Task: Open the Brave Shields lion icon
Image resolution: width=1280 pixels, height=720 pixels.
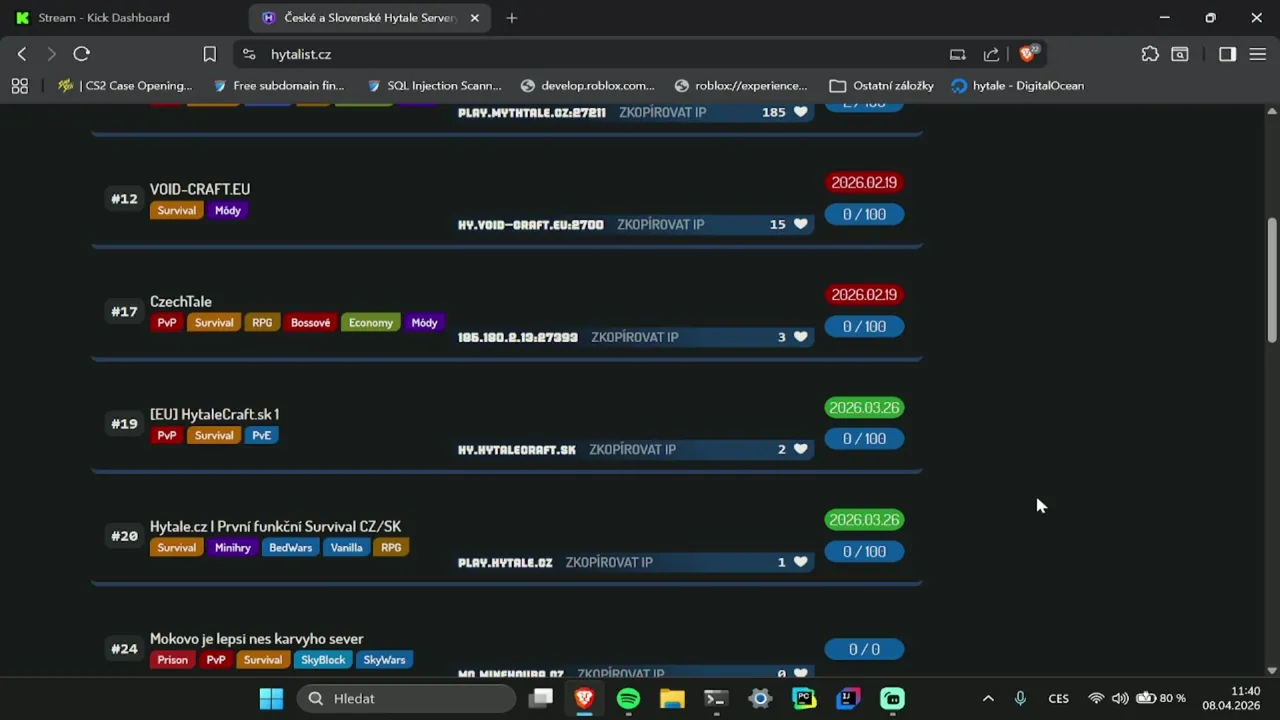Action: tap(1027, 54)
